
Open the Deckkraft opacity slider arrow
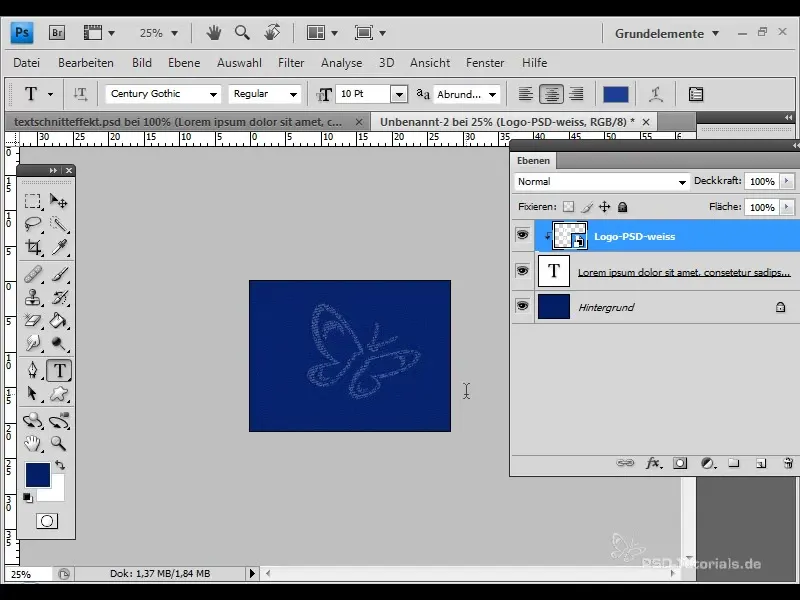(787, 181)
